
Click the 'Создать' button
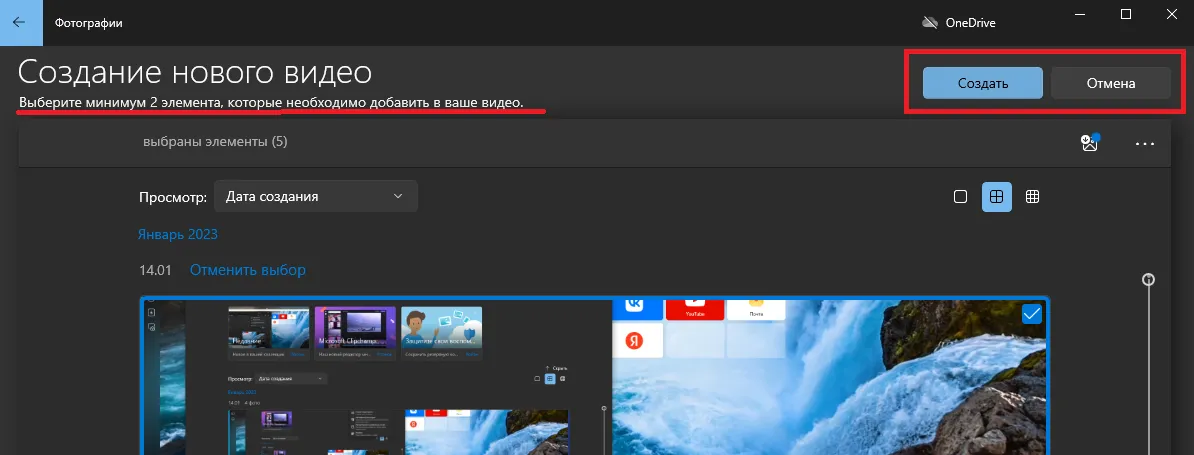983,83
